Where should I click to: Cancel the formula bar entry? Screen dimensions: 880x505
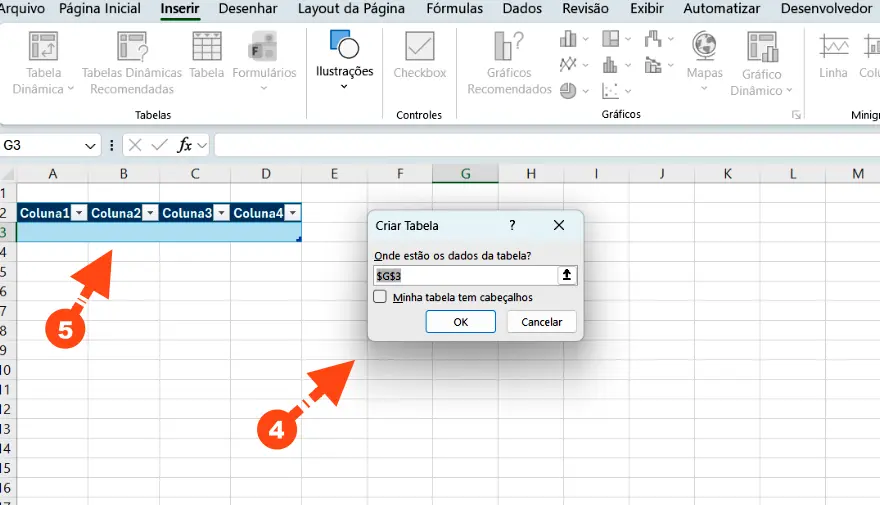(x=135, y=145)
